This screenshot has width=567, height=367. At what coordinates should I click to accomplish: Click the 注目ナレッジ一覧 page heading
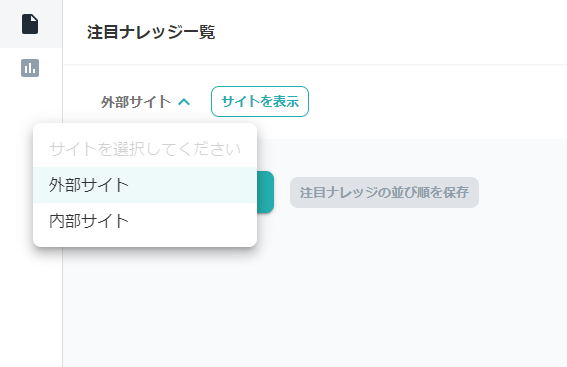tap(151, 32)
